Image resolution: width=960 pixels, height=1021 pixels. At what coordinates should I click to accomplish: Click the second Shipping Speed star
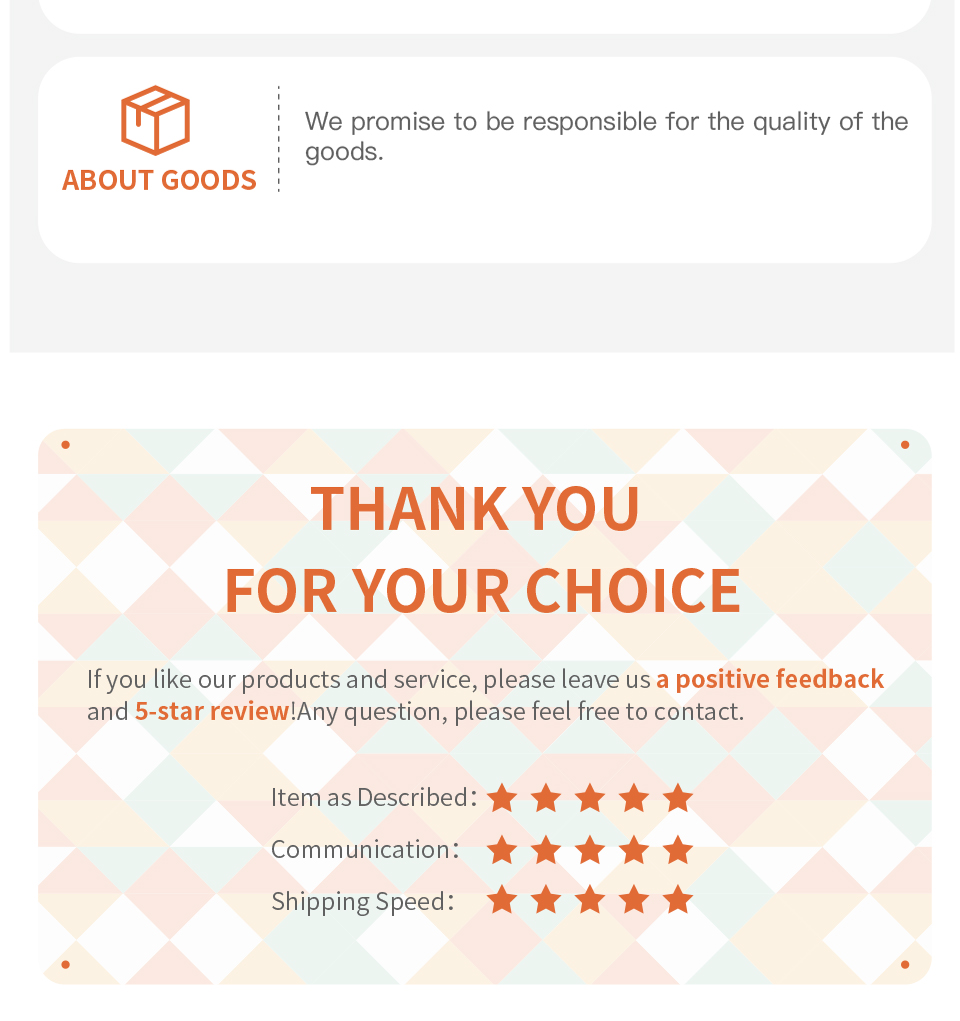(x=546, y=900)
